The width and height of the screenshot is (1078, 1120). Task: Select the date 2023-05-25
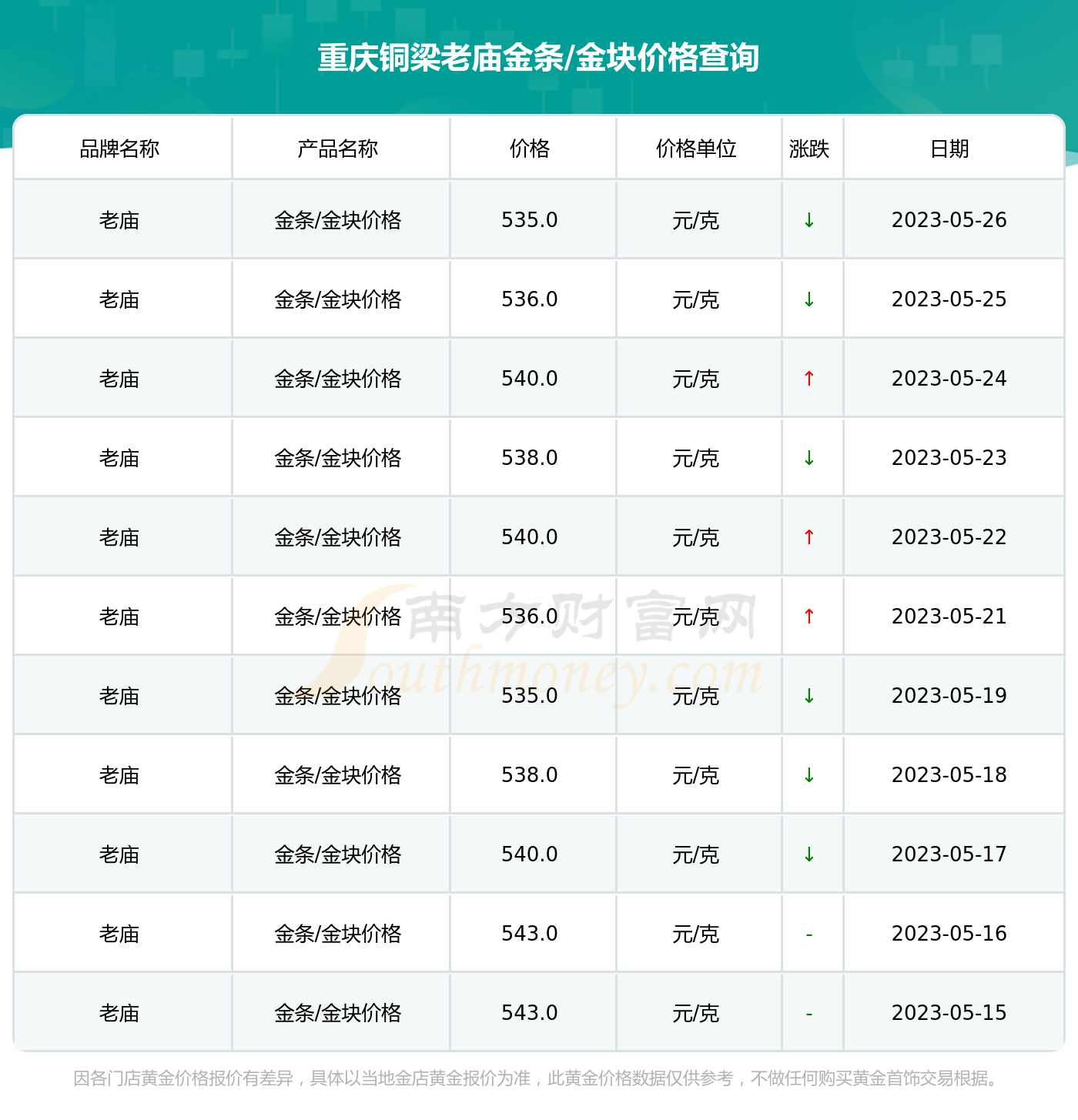[949, 299]
